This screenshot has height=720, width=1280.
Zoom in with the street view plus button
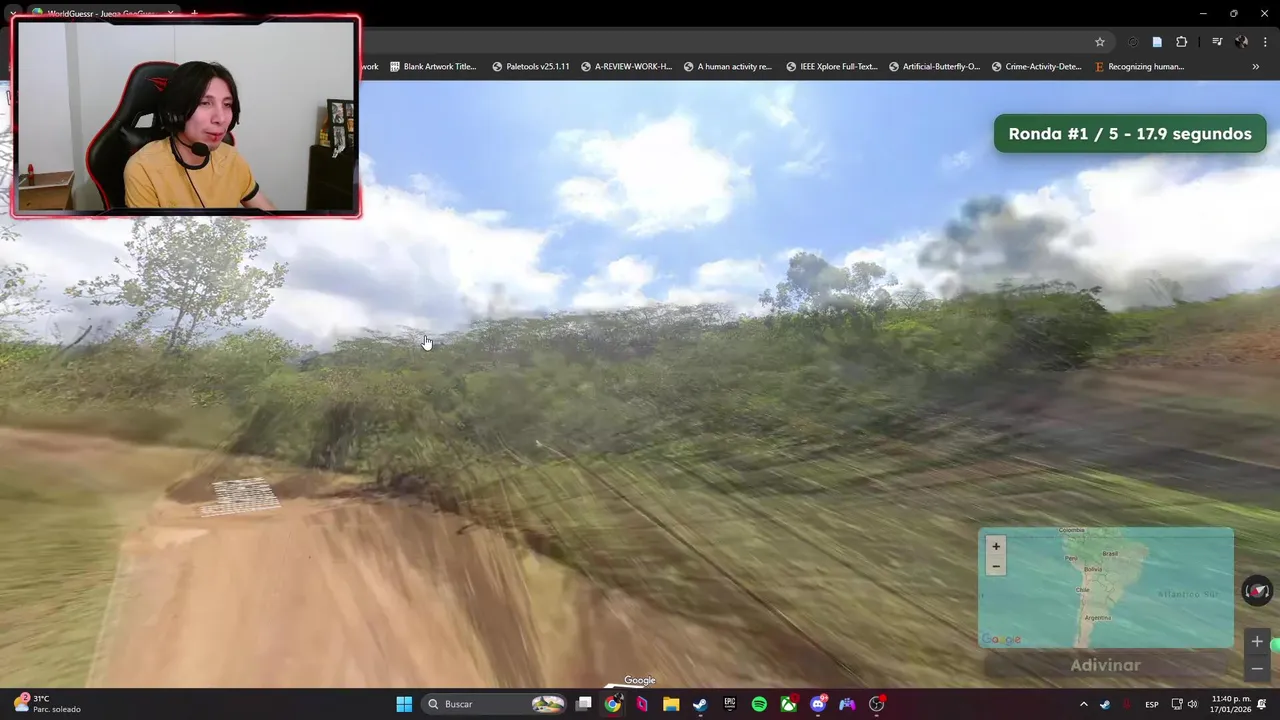pos(1257,642)
